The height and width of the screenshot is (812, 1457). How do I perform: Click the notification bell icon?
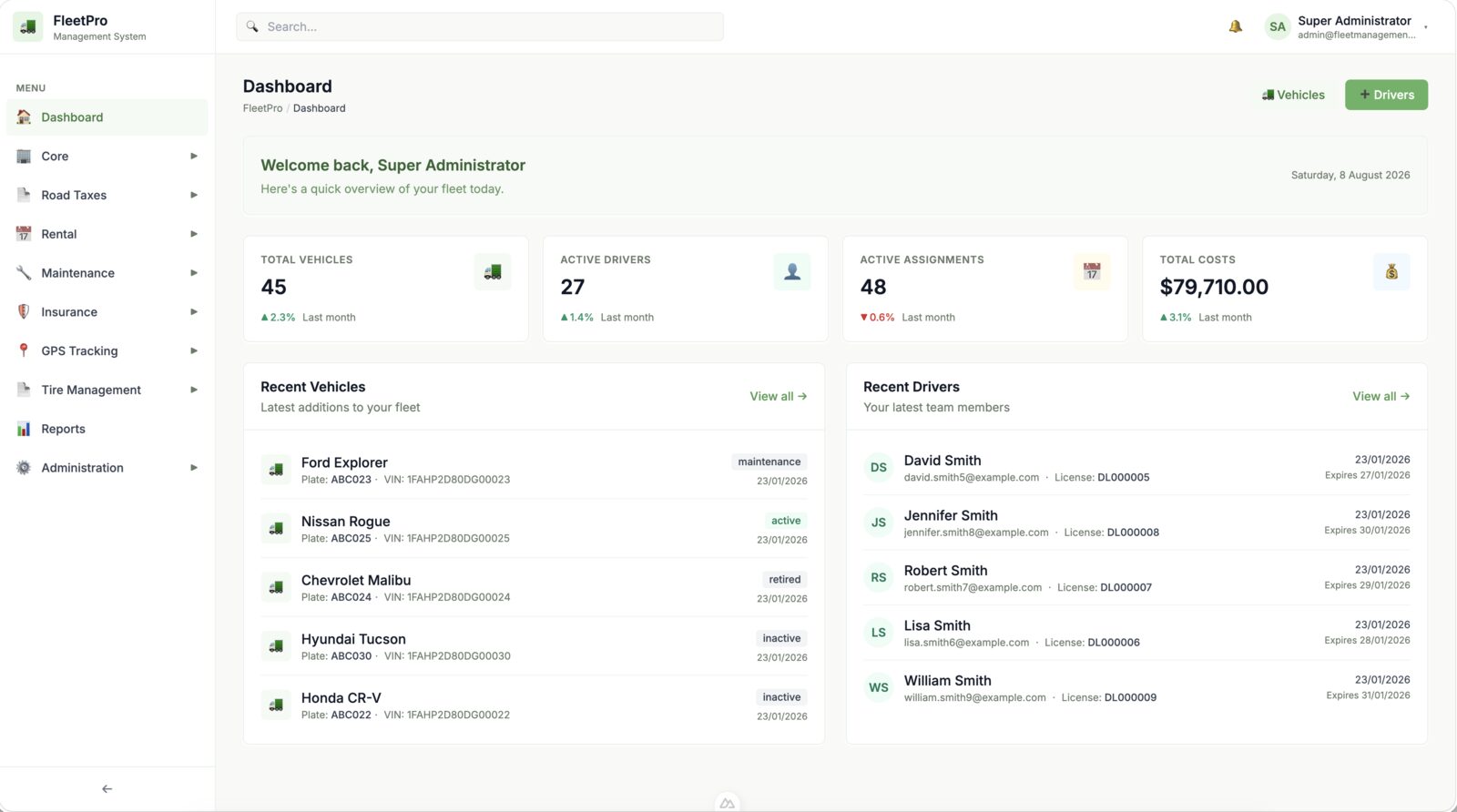coord(1235,26)
